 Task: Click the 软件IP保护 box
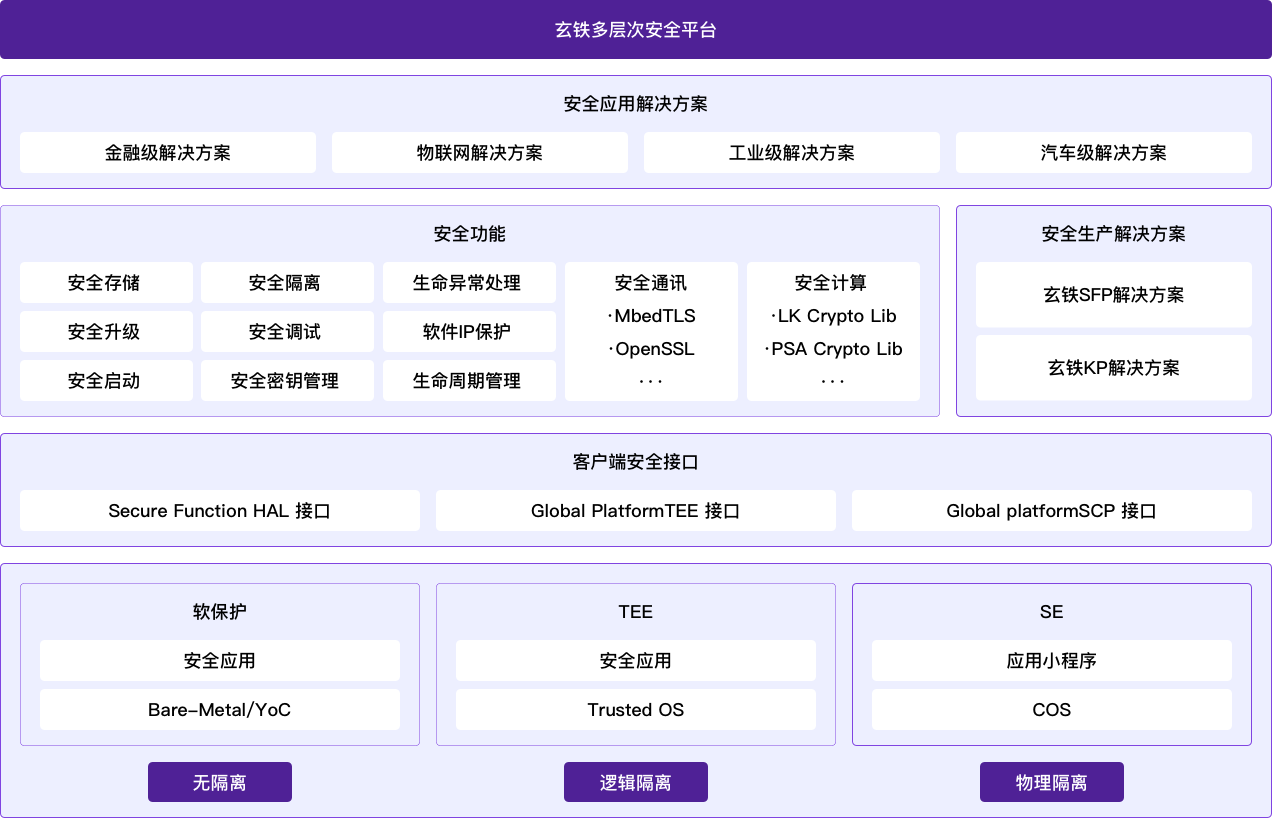pos(469,332)
